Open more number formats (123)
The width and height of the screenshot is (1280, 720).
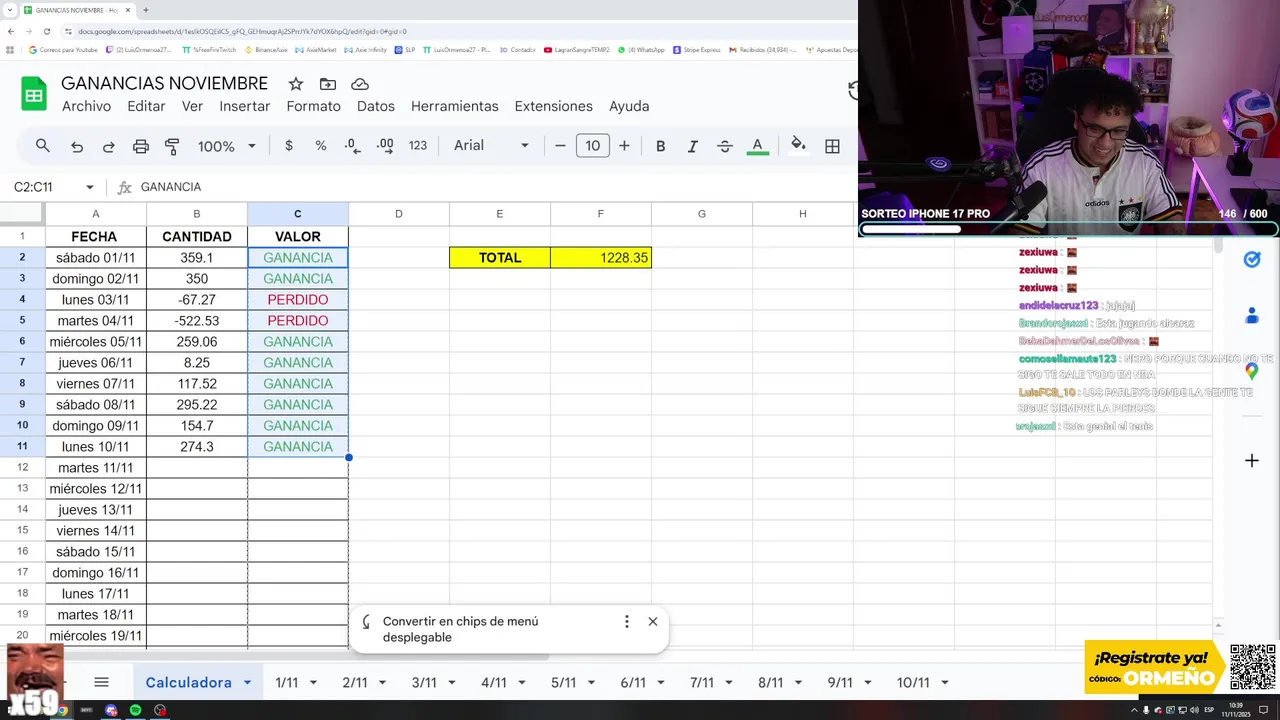(418, 146)
